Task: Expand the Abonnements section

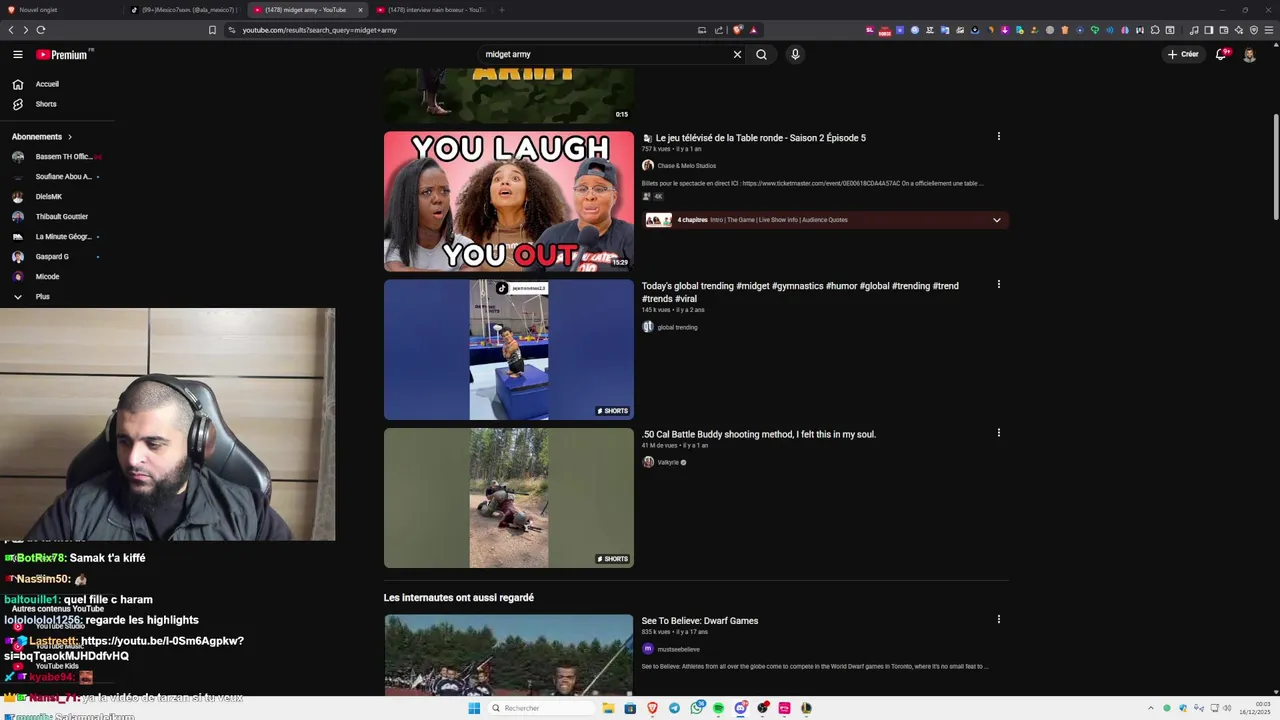Action: pos(42,136)
